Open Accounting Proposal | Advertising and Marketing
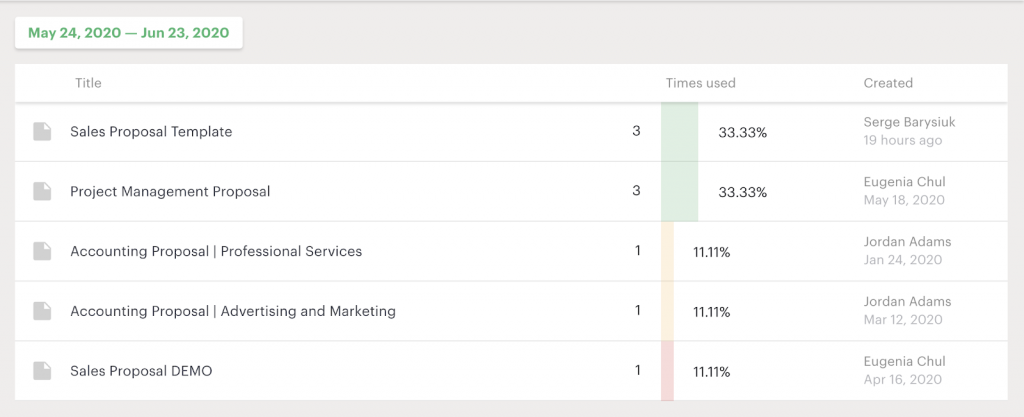Viewport: 1024px width, 417px height. click(232, 311)
